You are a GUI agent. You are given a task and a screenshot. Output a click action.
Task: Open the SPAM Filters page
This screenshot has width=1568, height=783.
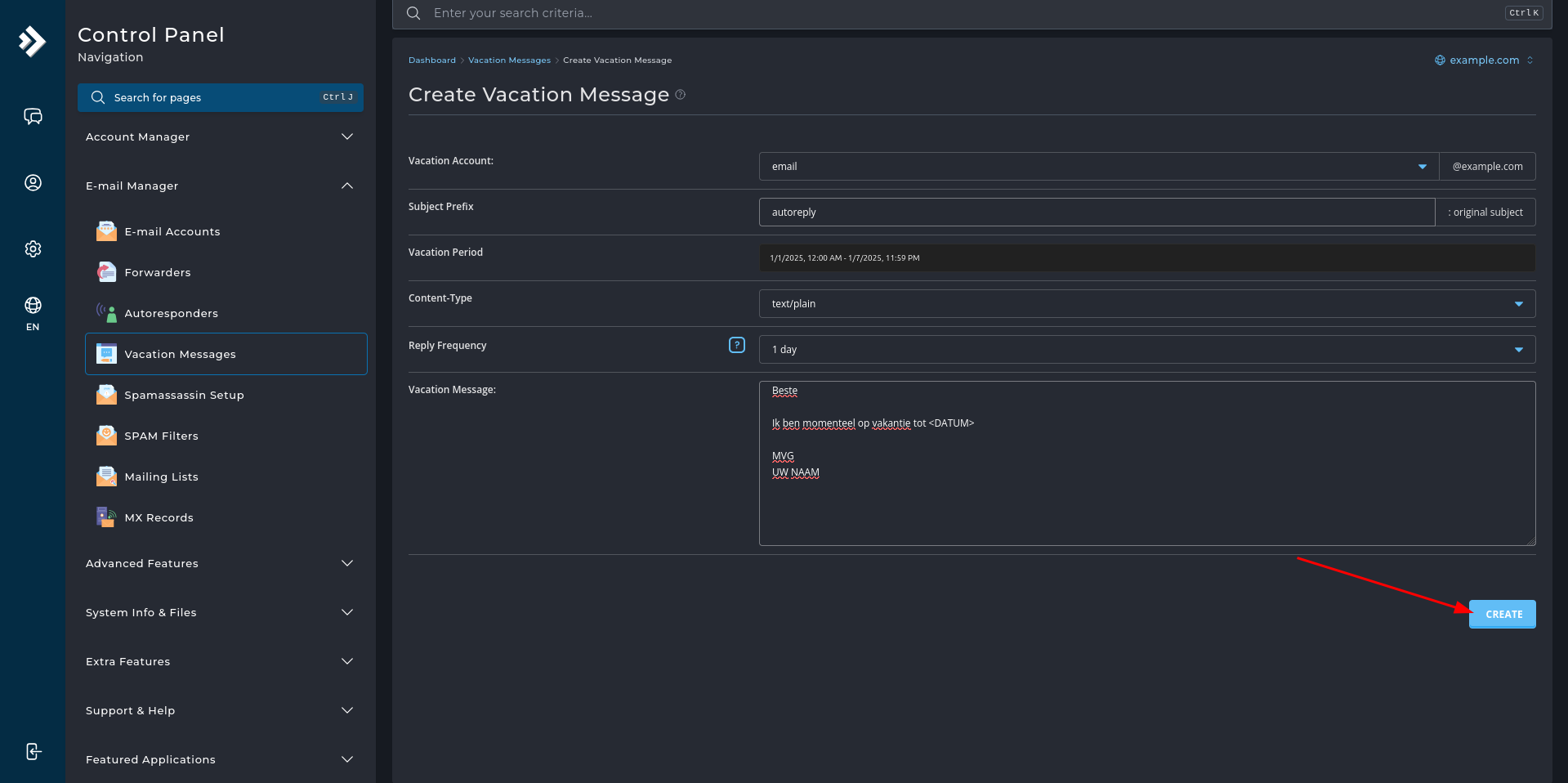[161, 436]
